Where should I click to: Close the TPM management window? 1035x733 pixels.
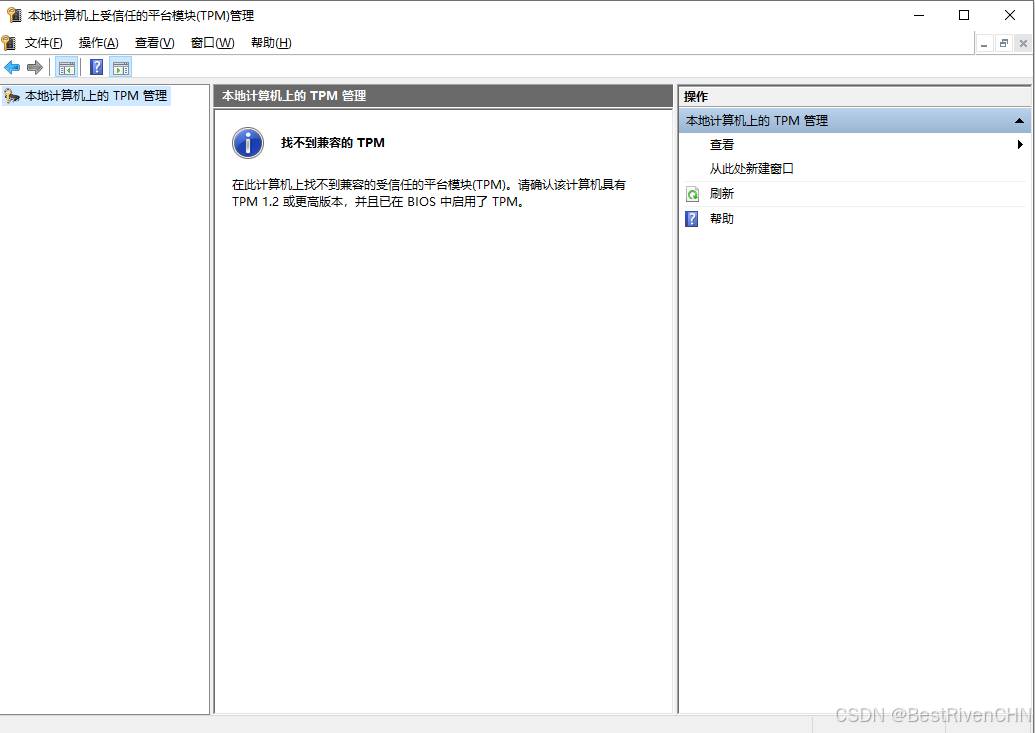click(x=1010, y=15)
